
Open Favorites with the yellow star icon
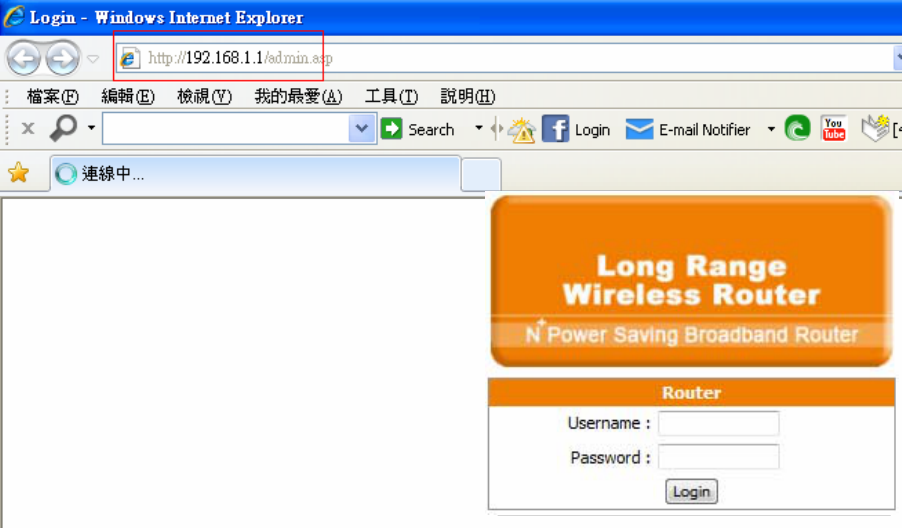coord(18,173)
